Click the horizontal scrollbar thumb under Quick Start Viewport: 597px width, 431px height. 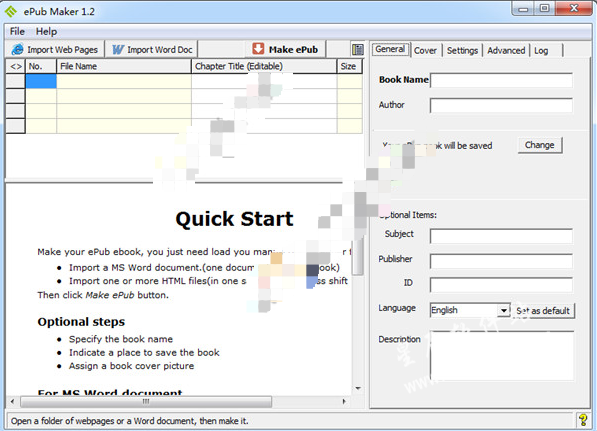point(146,401)
